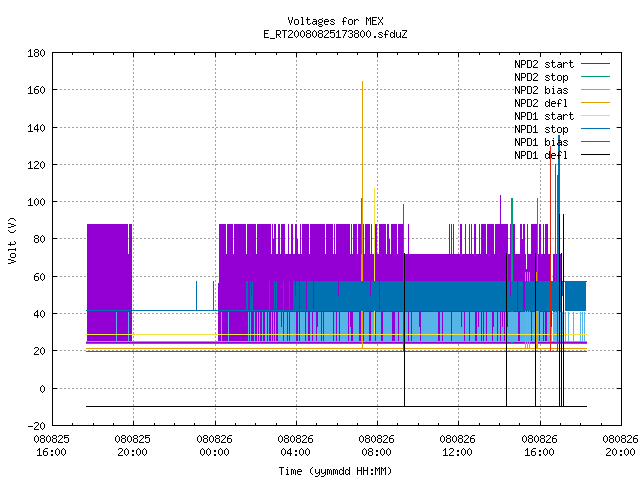Click the 'NPD1 bias' legend label
The image size is (640, 480).
[541, 142]
